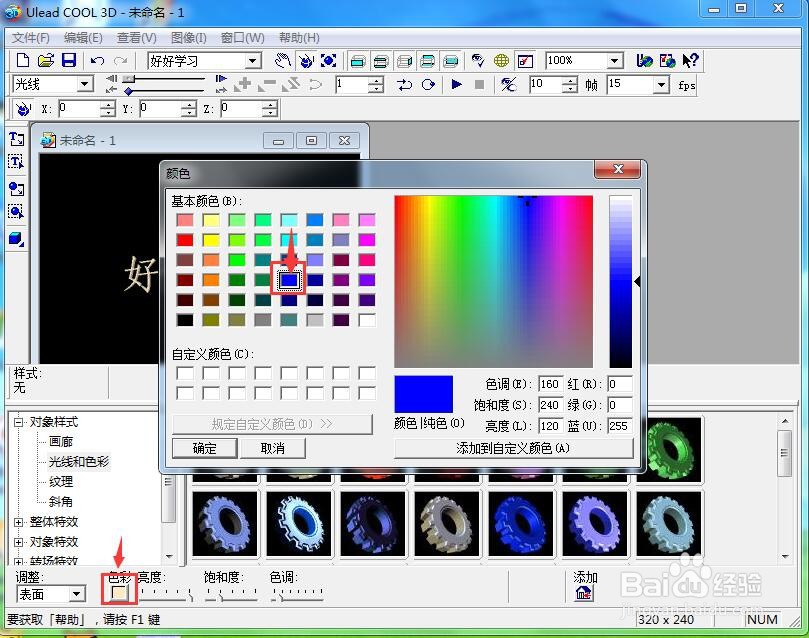Click the 色调(E) value field showing 160
This screenshot has height=638, width=809.
(550, 384)
